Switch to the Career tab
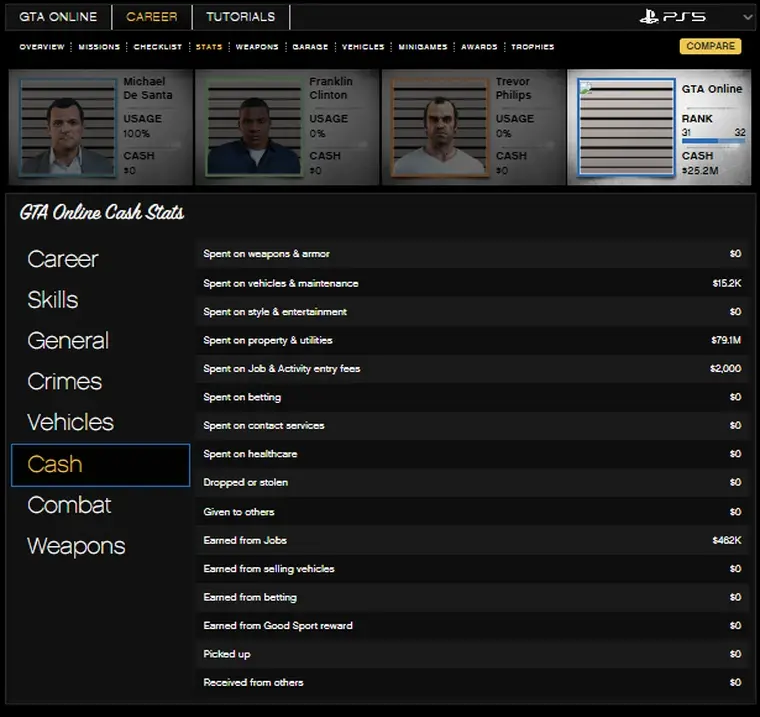 tap(152, 17)
